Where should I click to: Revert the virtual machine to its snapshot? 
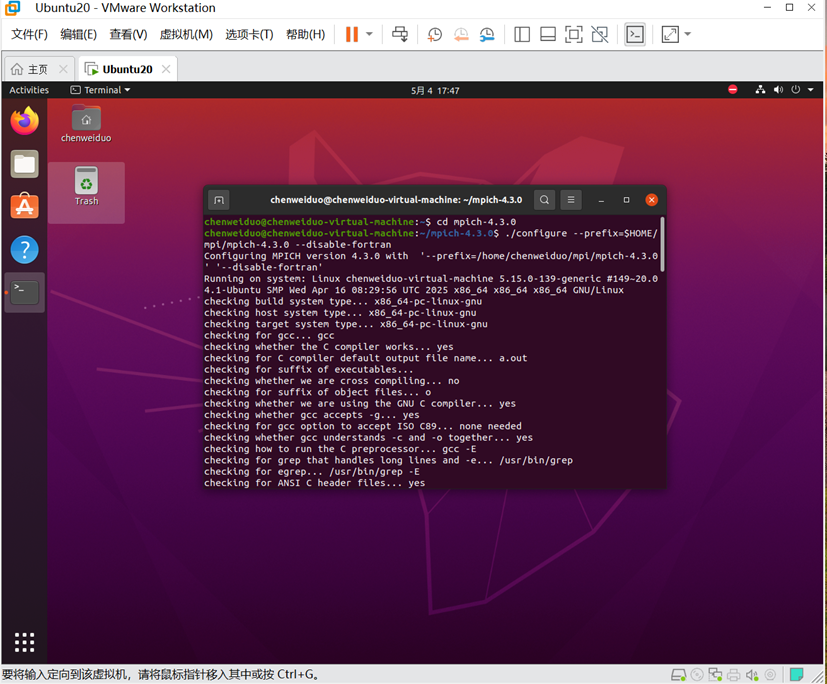(x=461, y=35)
